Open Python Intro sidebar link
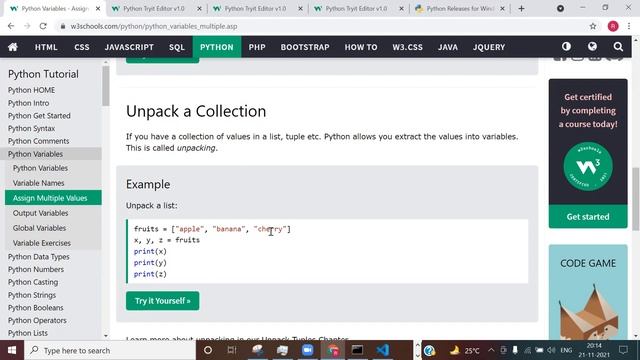Image resolution: width=640 pixels, height=360 pixels. [28, 103]
